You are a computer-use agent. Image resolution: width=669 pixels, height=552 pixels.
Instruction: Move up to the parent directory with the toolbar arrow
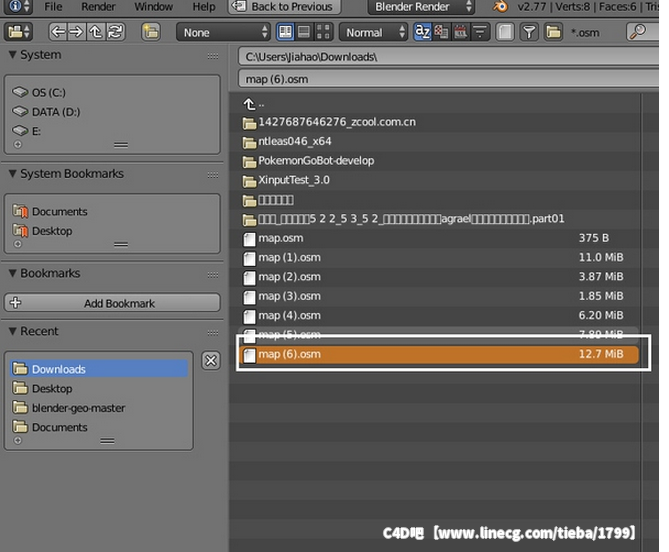pos(96,32)
